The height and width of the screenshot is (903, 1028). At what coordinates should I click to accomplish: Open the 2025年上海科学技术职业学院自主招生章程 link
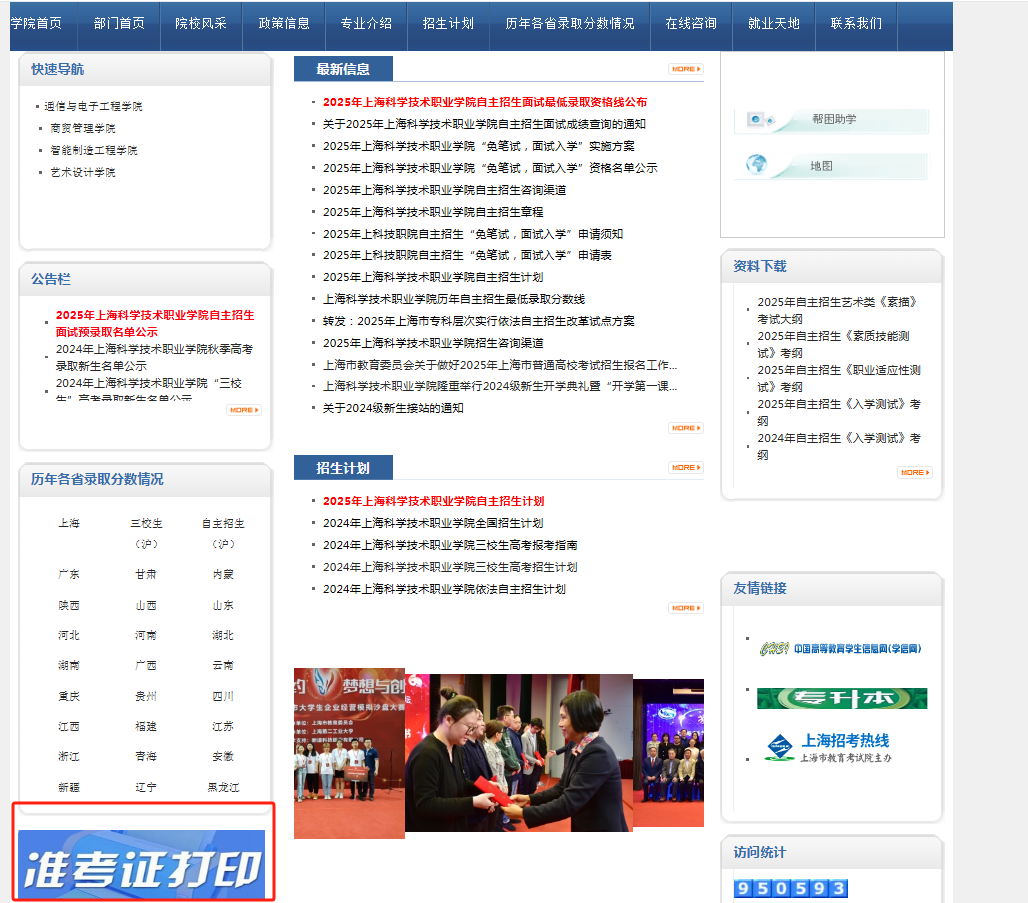pyautogui.click(x=433, y=212)
